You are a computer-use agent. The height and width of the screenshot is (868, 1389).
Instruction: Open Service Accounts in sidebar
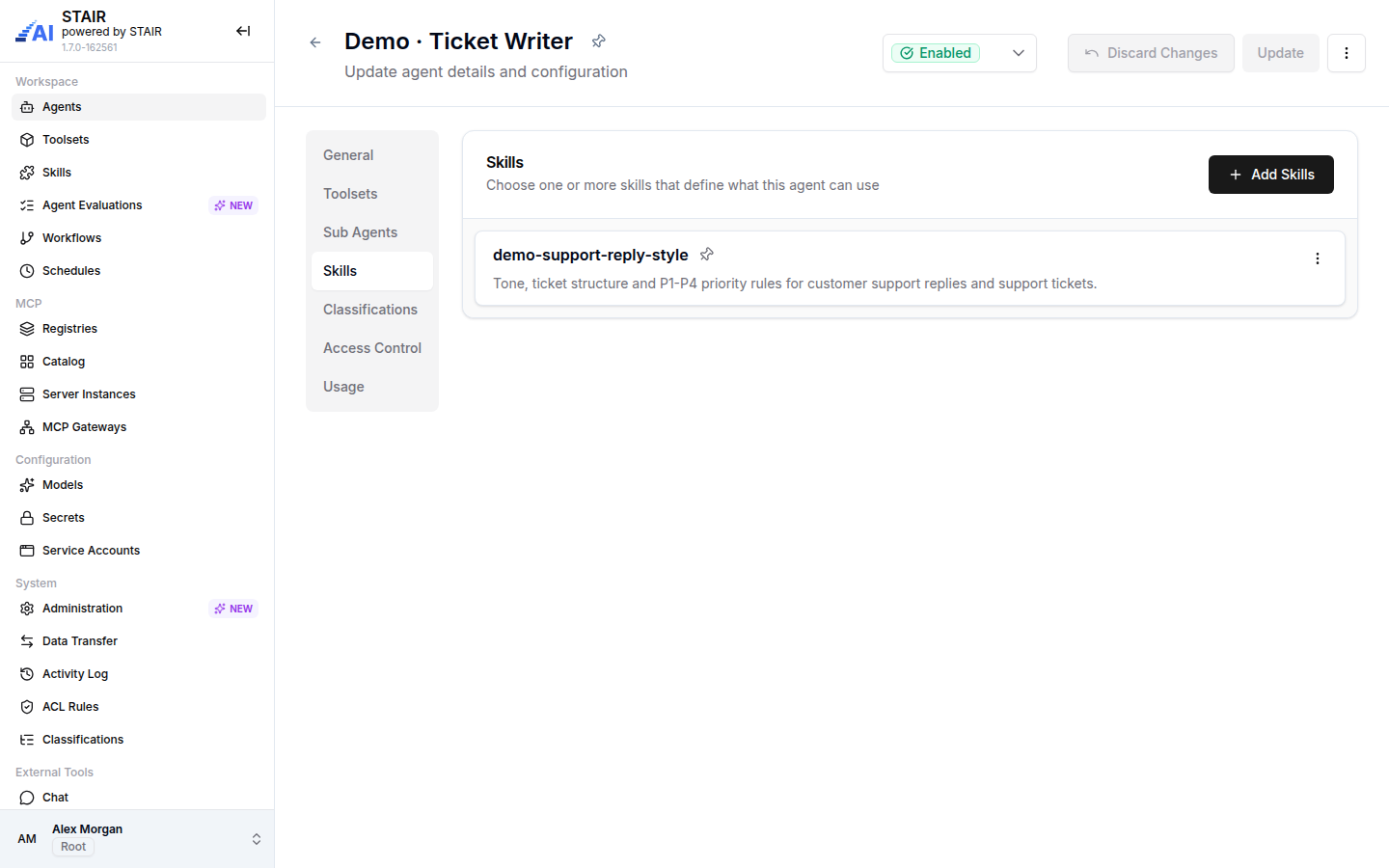139,551
